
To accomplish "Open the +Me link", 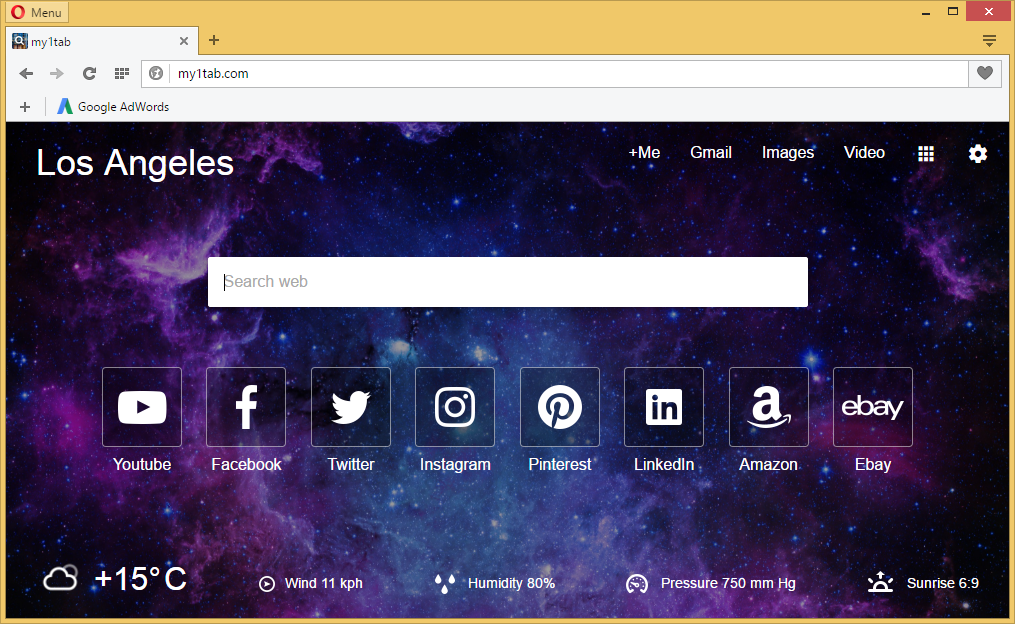I will (644, 153).
